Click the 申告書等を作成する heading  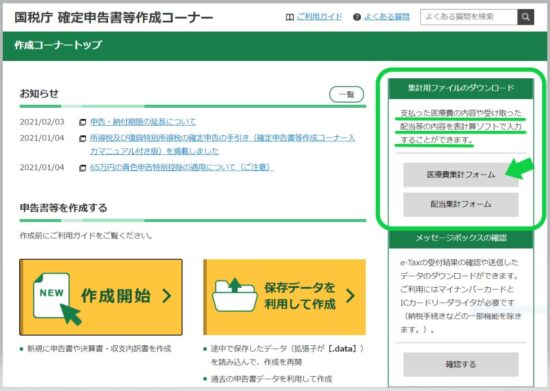pyautogui.click(x=63, y=208)
